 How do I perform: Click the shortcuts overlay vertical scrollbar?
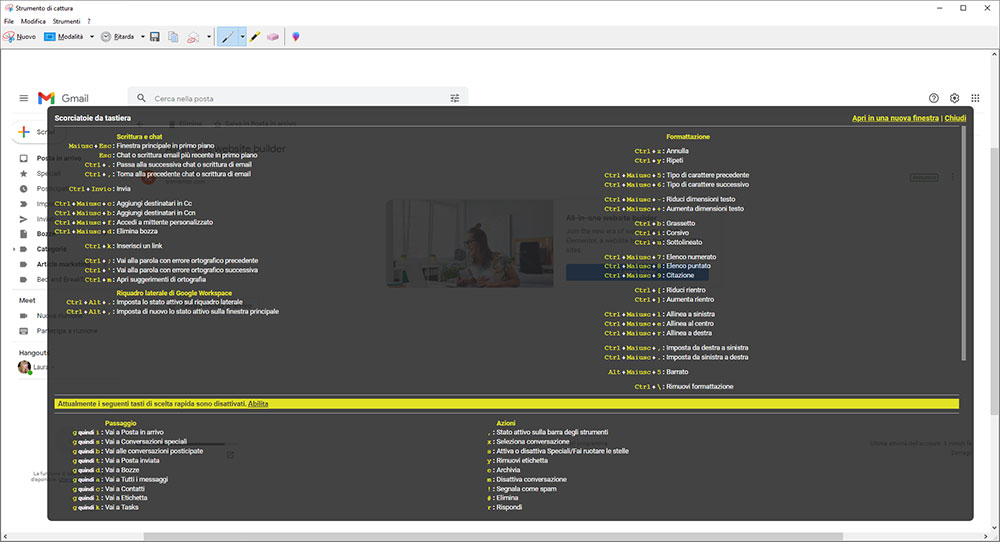tap(963, 244)
